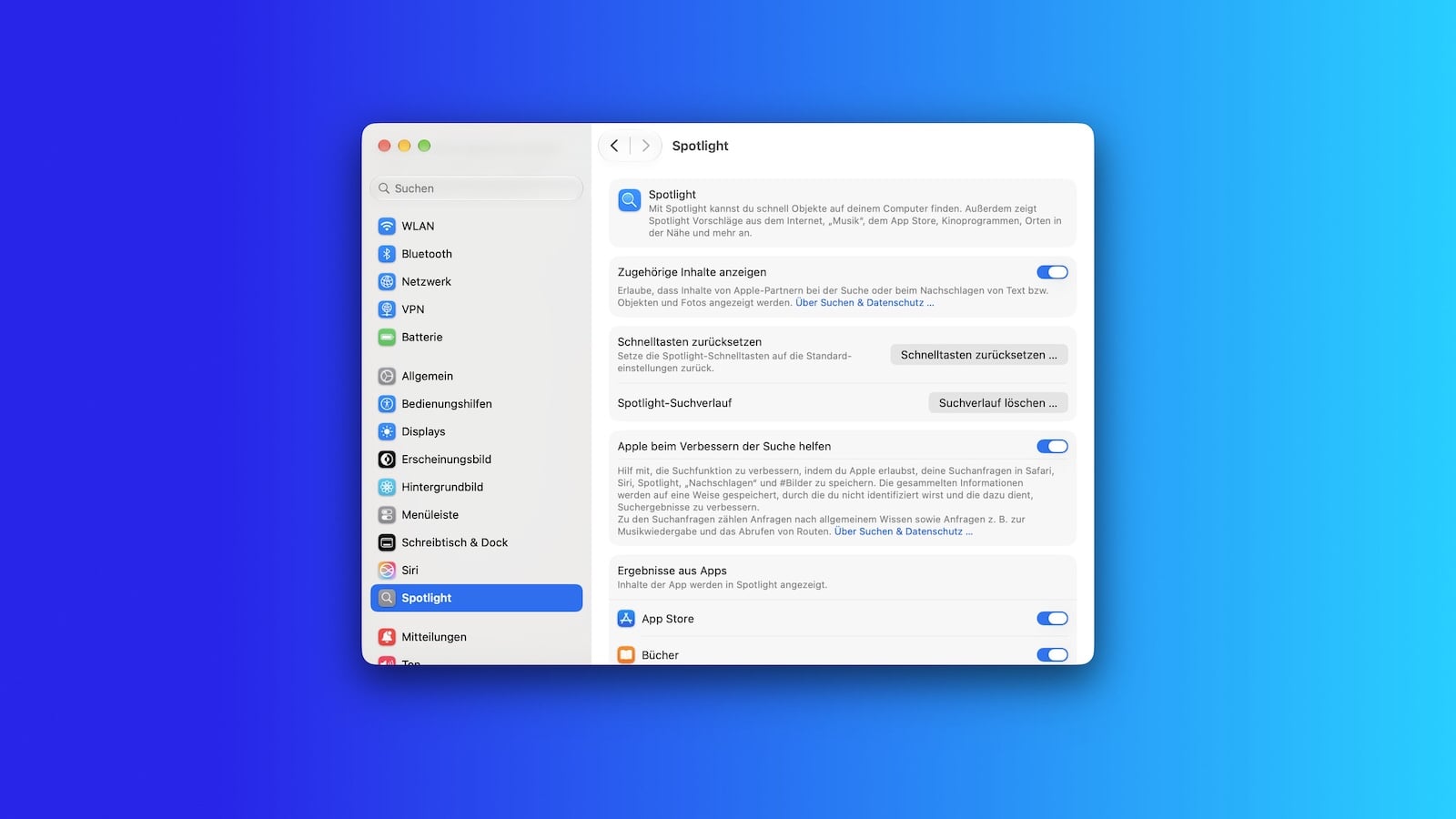Click the Hintergrundbild wallpaper icon
1456x819 pixels.
click(387, 487)
